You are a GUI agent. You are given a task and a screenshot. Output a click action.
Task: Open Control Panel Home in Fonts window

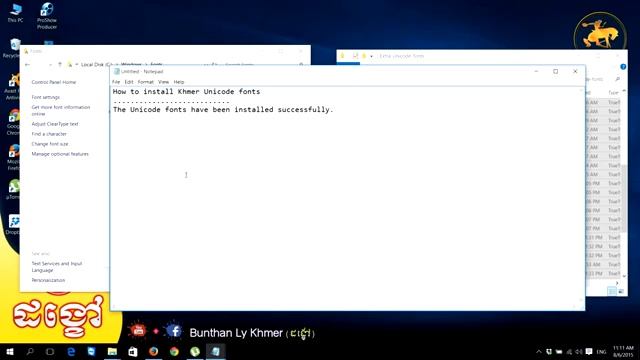(54, 82)
